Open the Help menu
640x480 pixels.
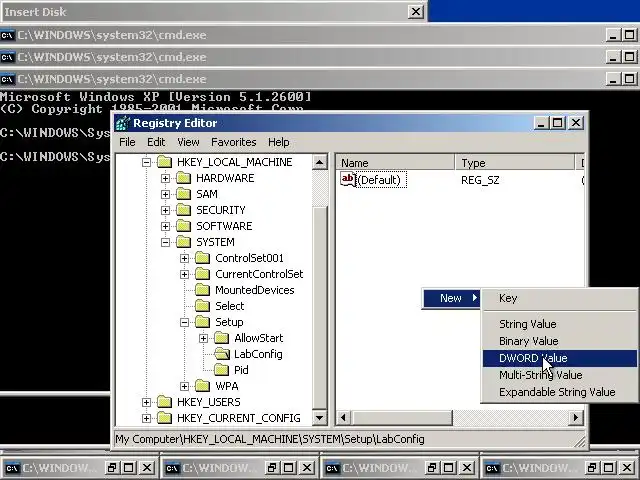pos(279,142)
